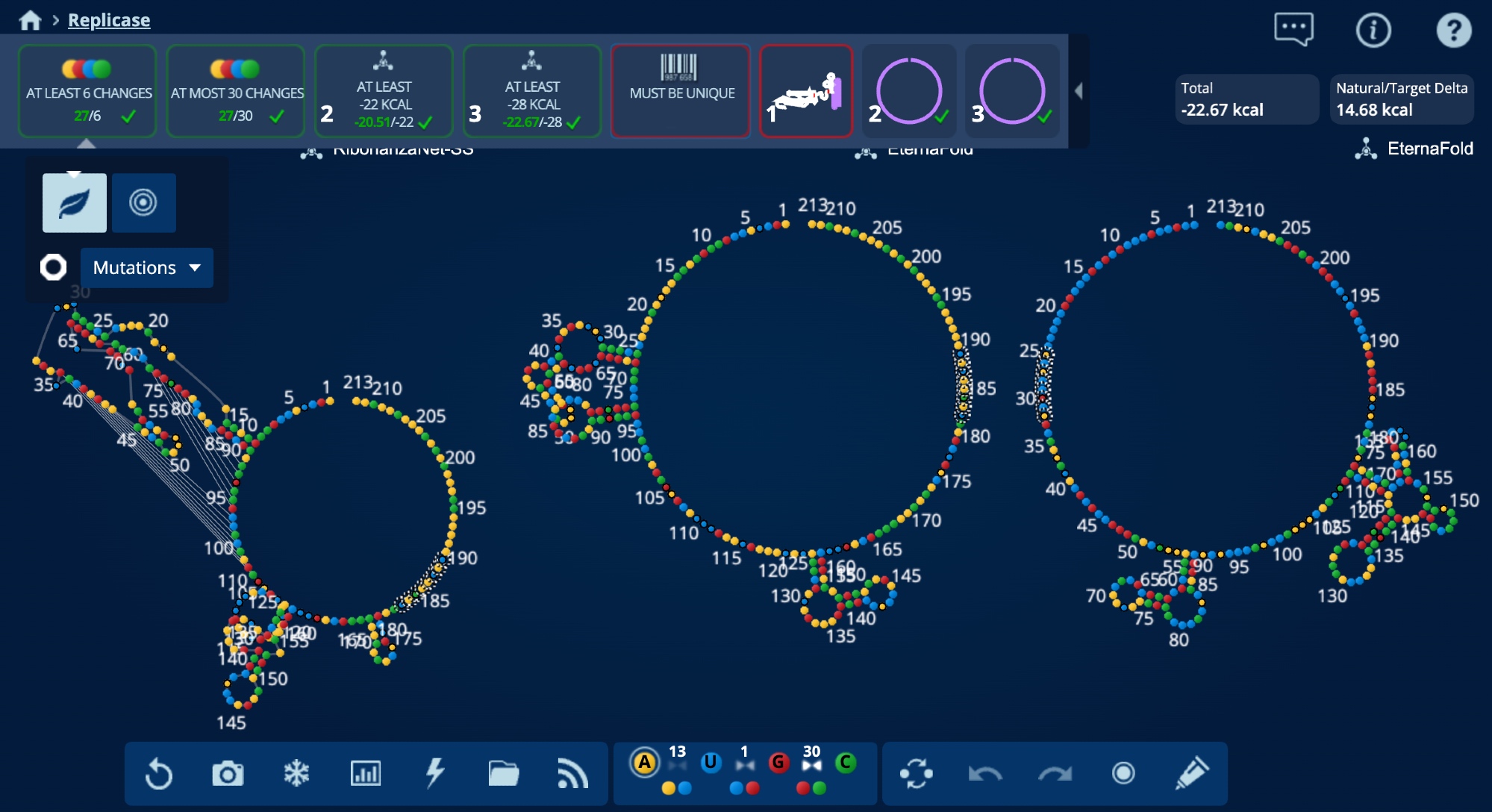The width and height of the screenshot is (1492, 812).
Task: Take a screenshot with camera icon
Action: click(228, 773)
